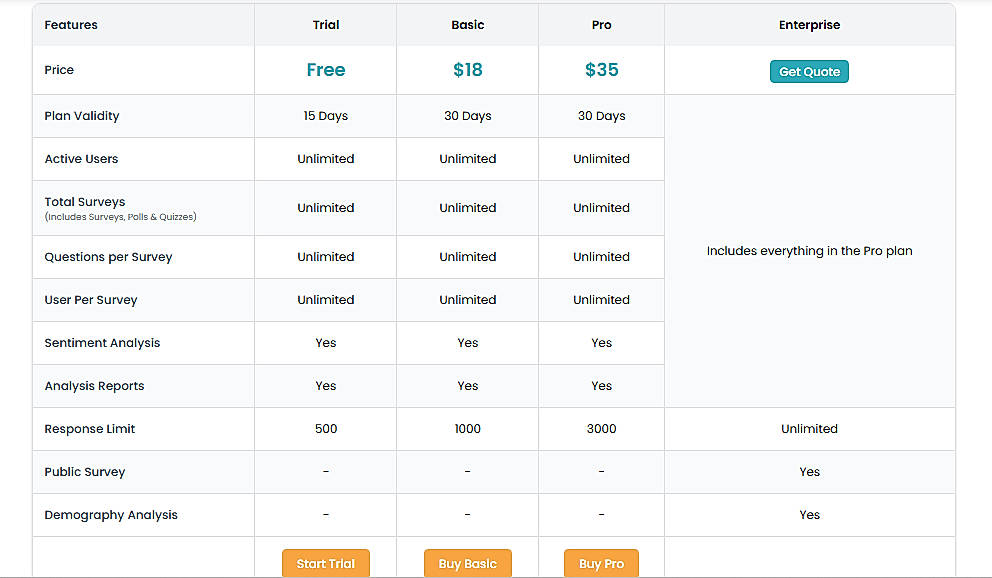Click the Active Users row label
This screenshot has height=578, width=992.
pos(81,159)
